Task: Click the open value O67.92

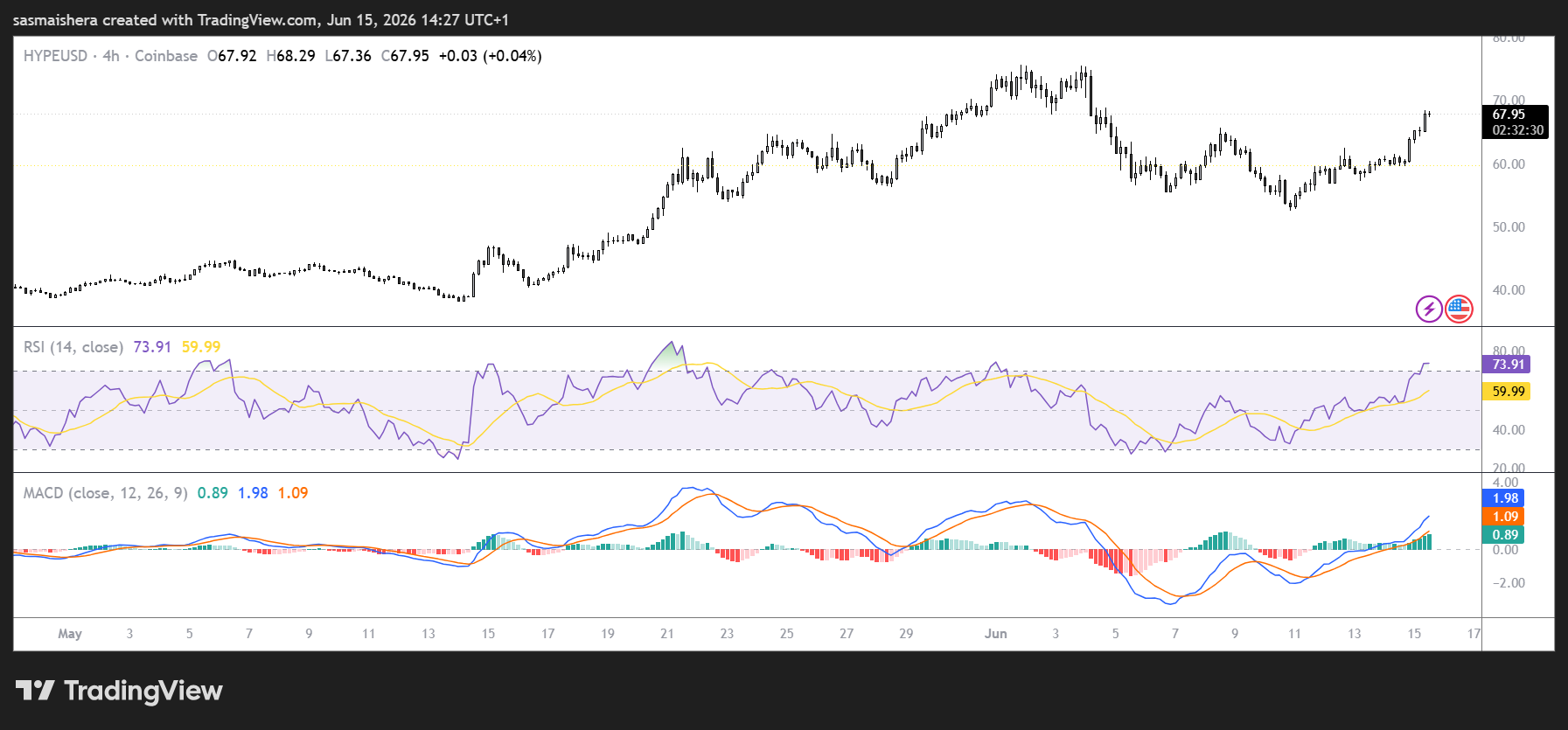Action: pos(232,56)
